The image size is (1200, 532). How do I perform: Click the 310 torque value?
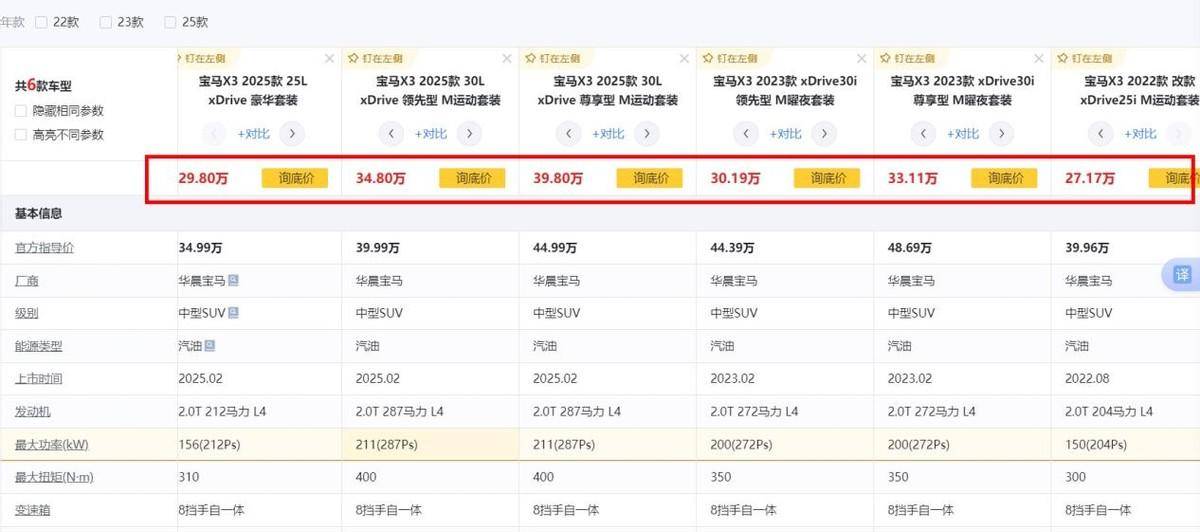tap(188, 477)
